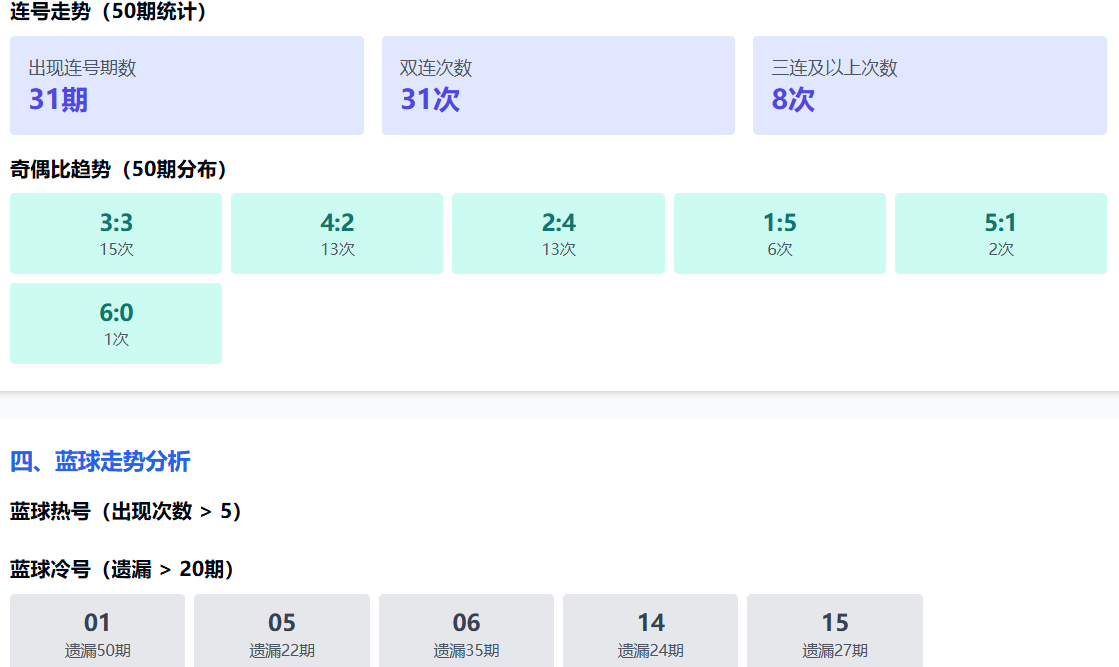
Task: Select the 三连及以上次数 8次 card
Action: [x=929, y=86]
